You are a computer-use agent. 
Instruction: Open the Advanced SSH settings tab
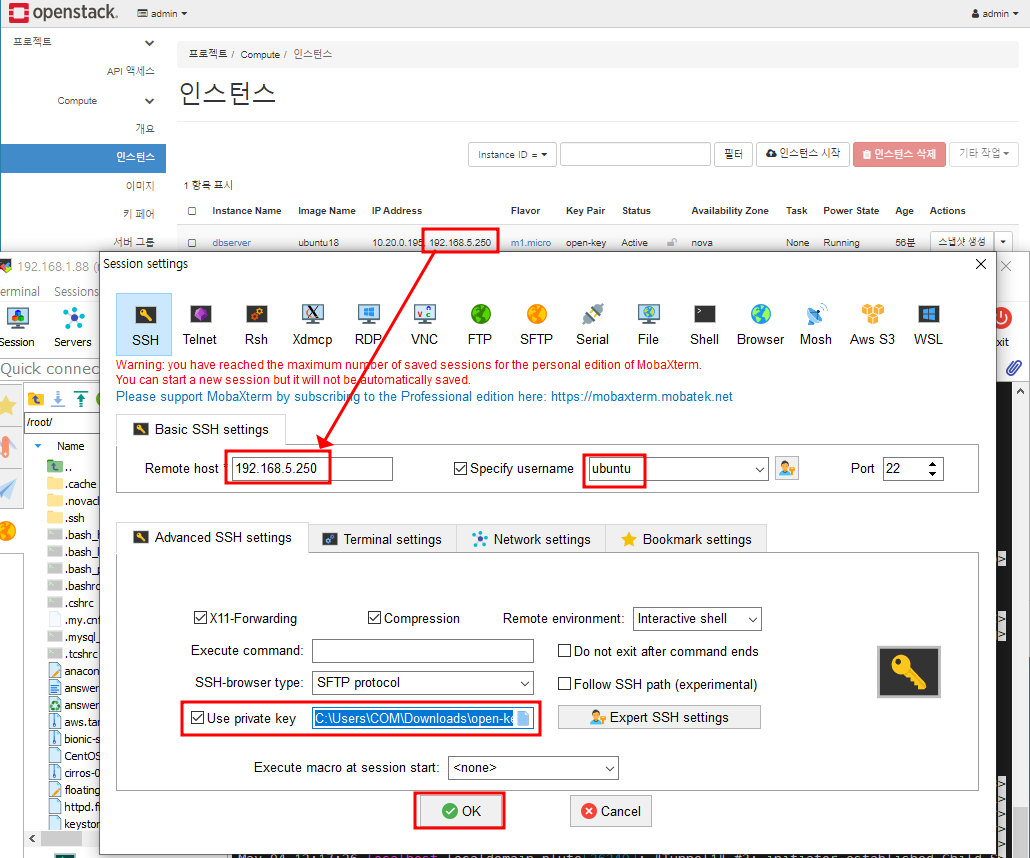click(212, 537)
